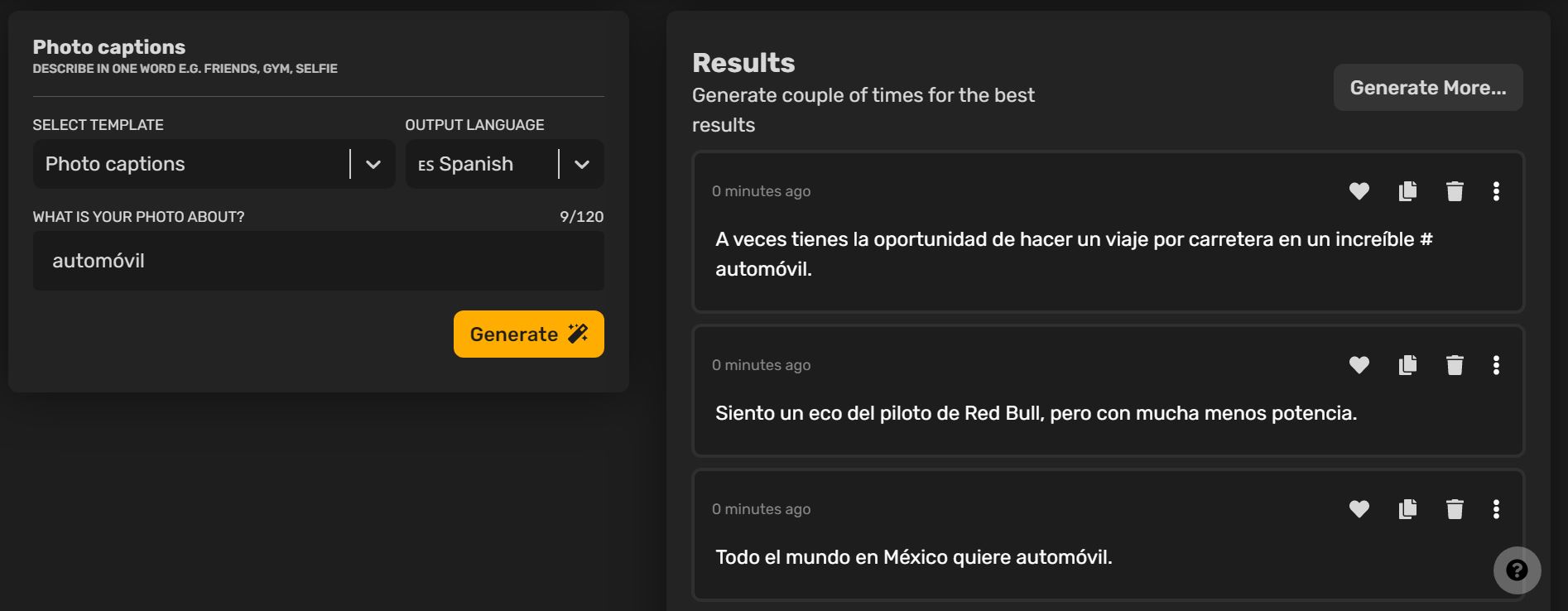This screenshot has width=1568, height=611.
Task: Open more options for first caption
Action: pos(1496,191)
